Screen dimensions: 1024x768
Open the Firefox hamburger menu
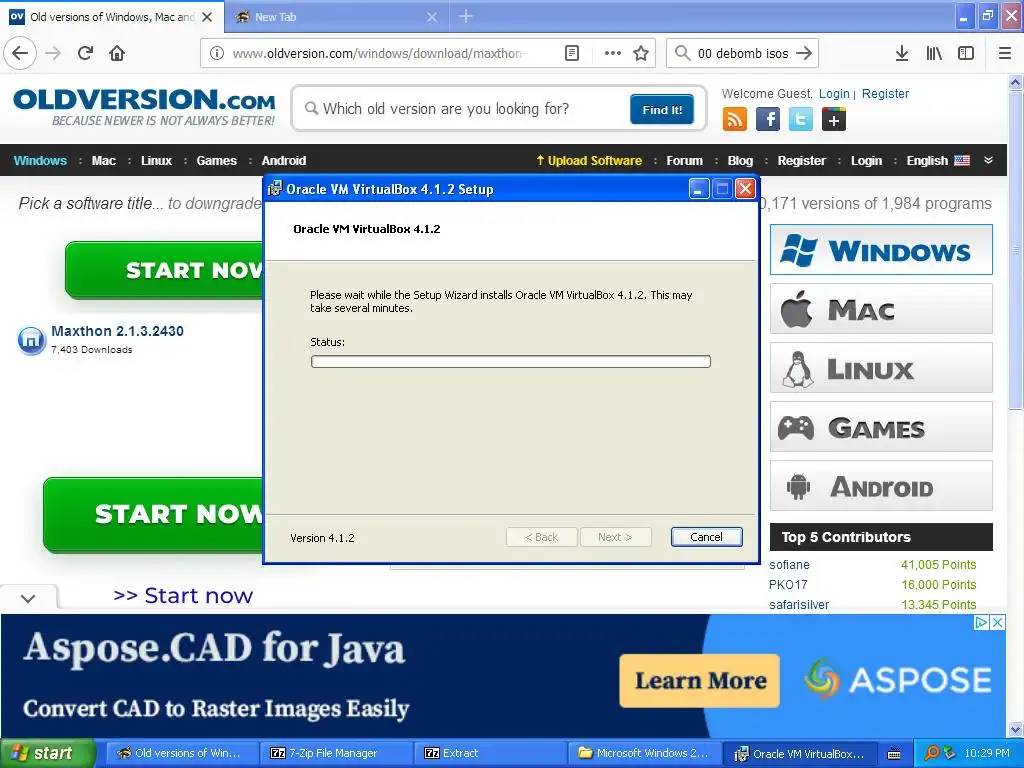[x=1005, y=53]
